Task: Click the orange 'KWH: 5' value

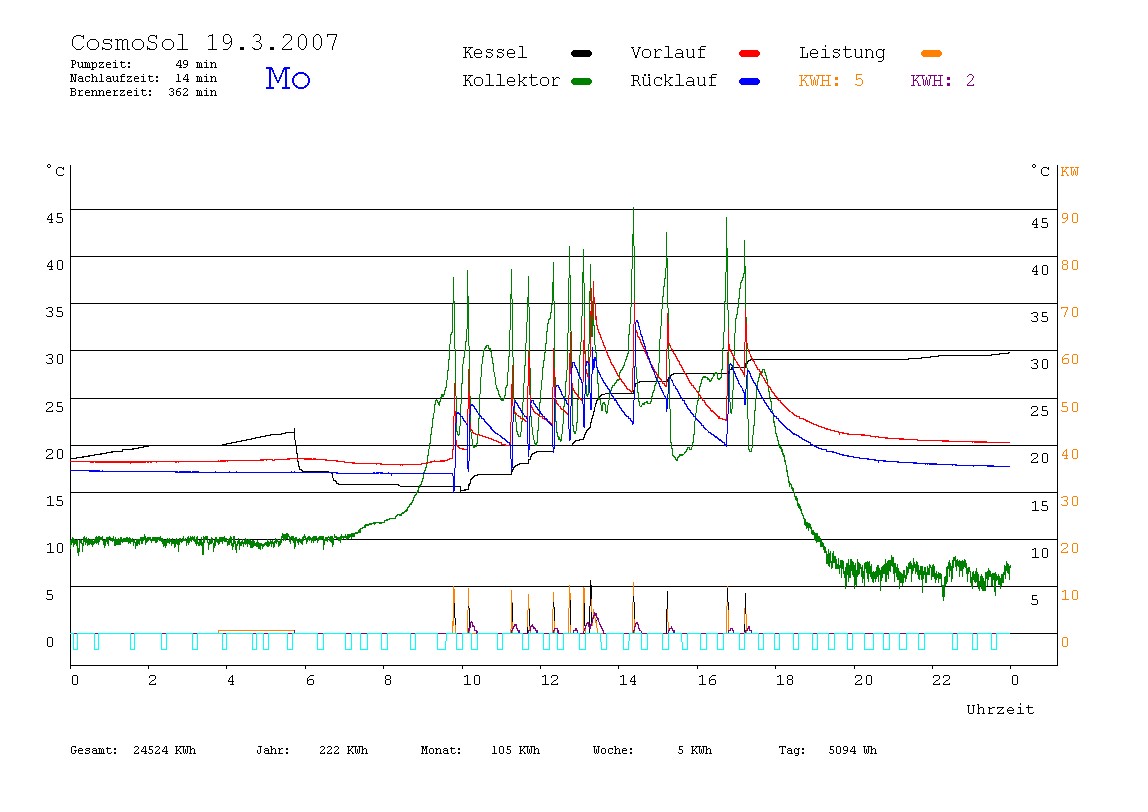Action: pos(831,81)
